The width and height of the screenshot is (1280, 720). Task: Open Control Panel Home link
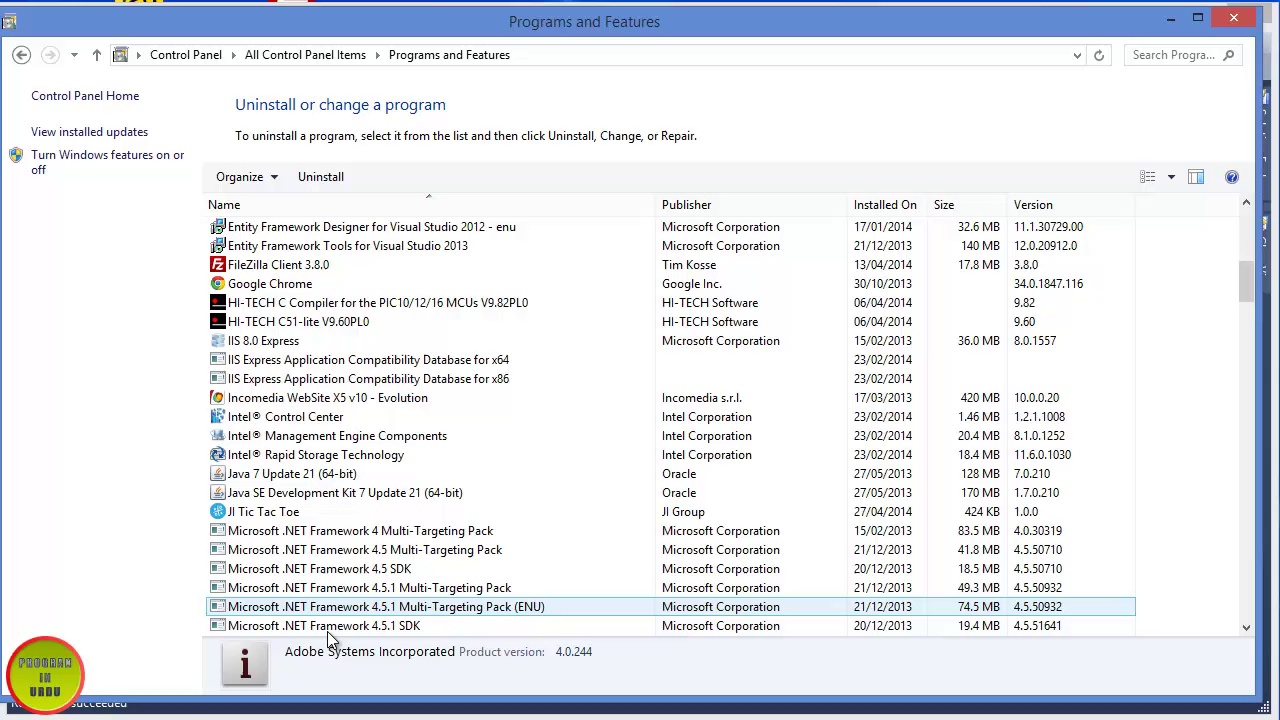pyautogui.click(x=85, y=96)
